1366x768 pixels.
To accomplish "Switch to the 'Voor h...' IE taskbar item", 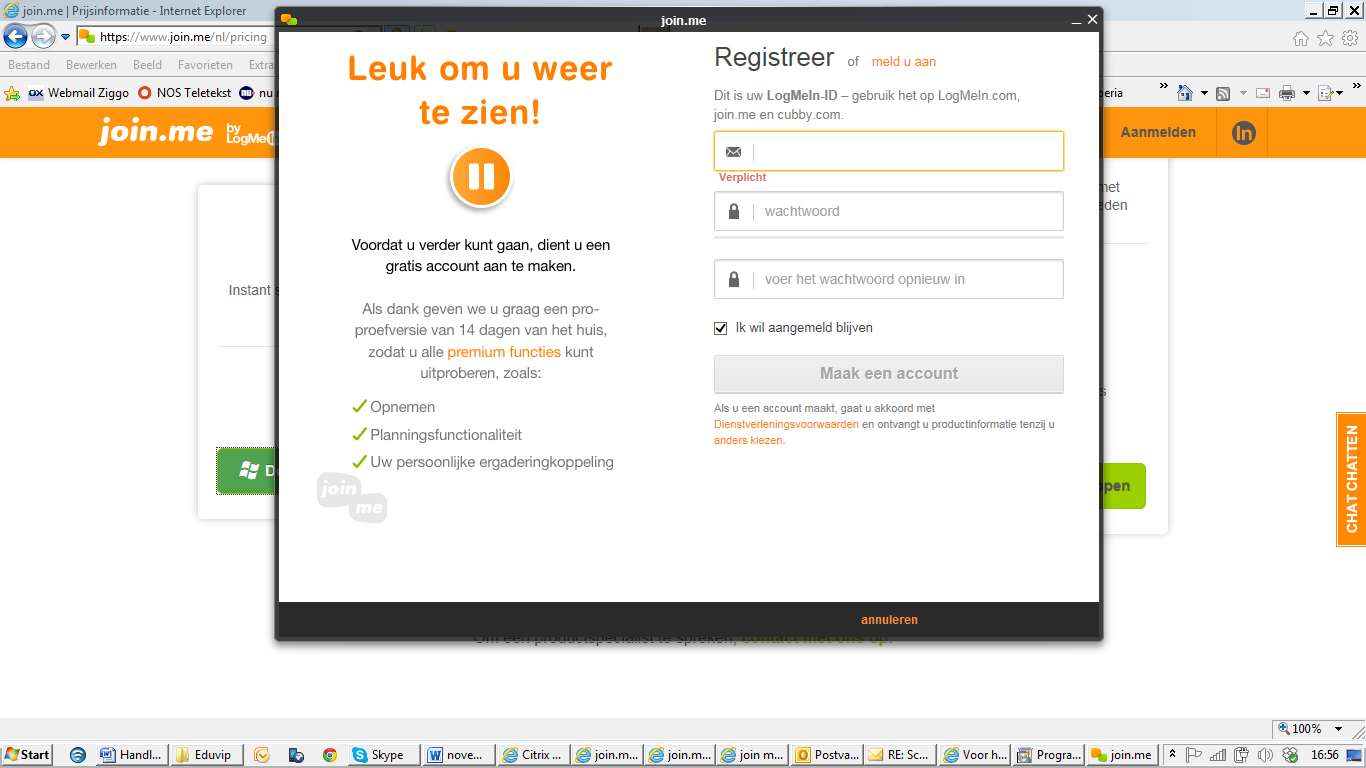I will 974,755.
